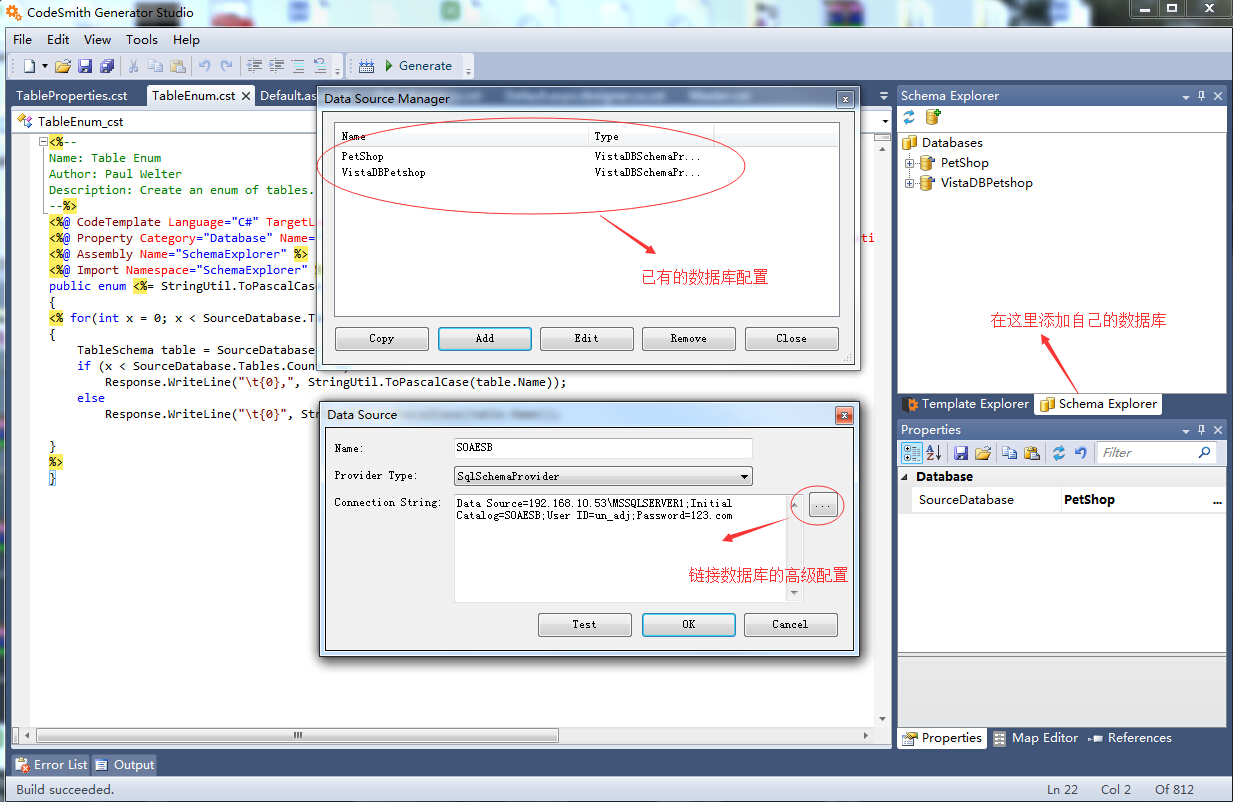Expand the VistaDBPetshop database node
The height and width of the screenshot is (802, 1233).
(x=909, y=183)
